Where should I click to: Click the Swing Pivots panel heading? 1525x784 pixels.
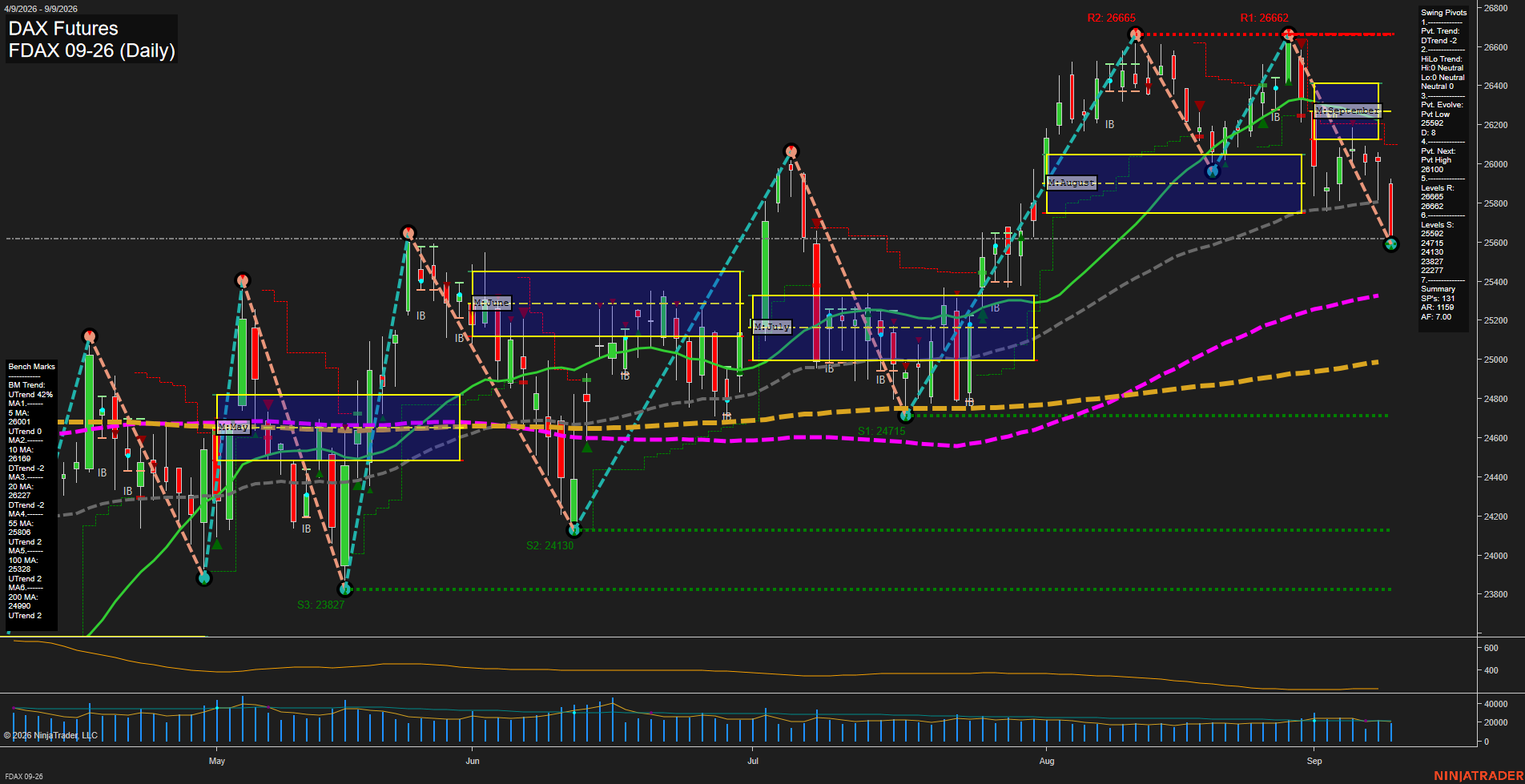click(1443, 13)
